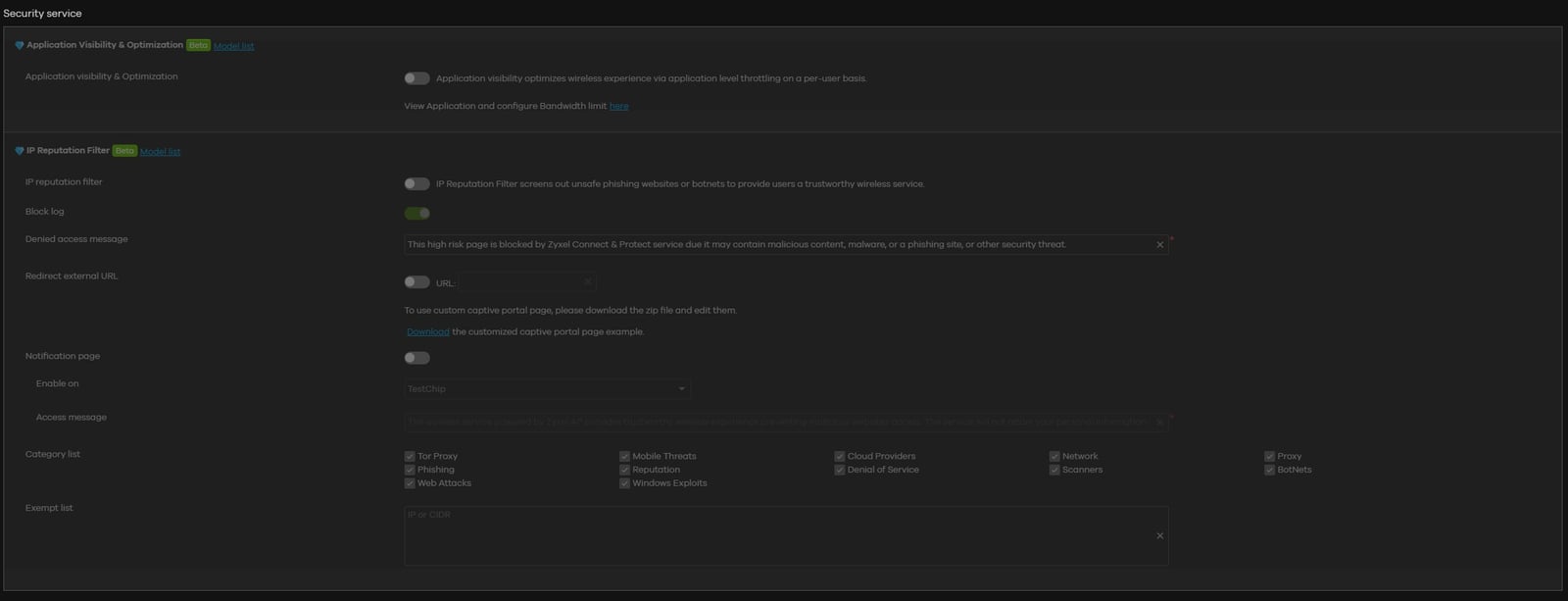Click the Beta badge next to IP Reputation Filter
The height and width of the screenshot is (601, 1568).
click(x=124, y=151)
